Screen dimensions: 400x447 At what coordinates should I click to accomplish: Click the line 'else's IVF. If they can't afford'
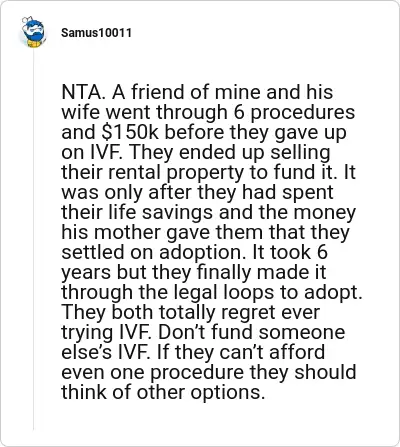tap(193, 352)
